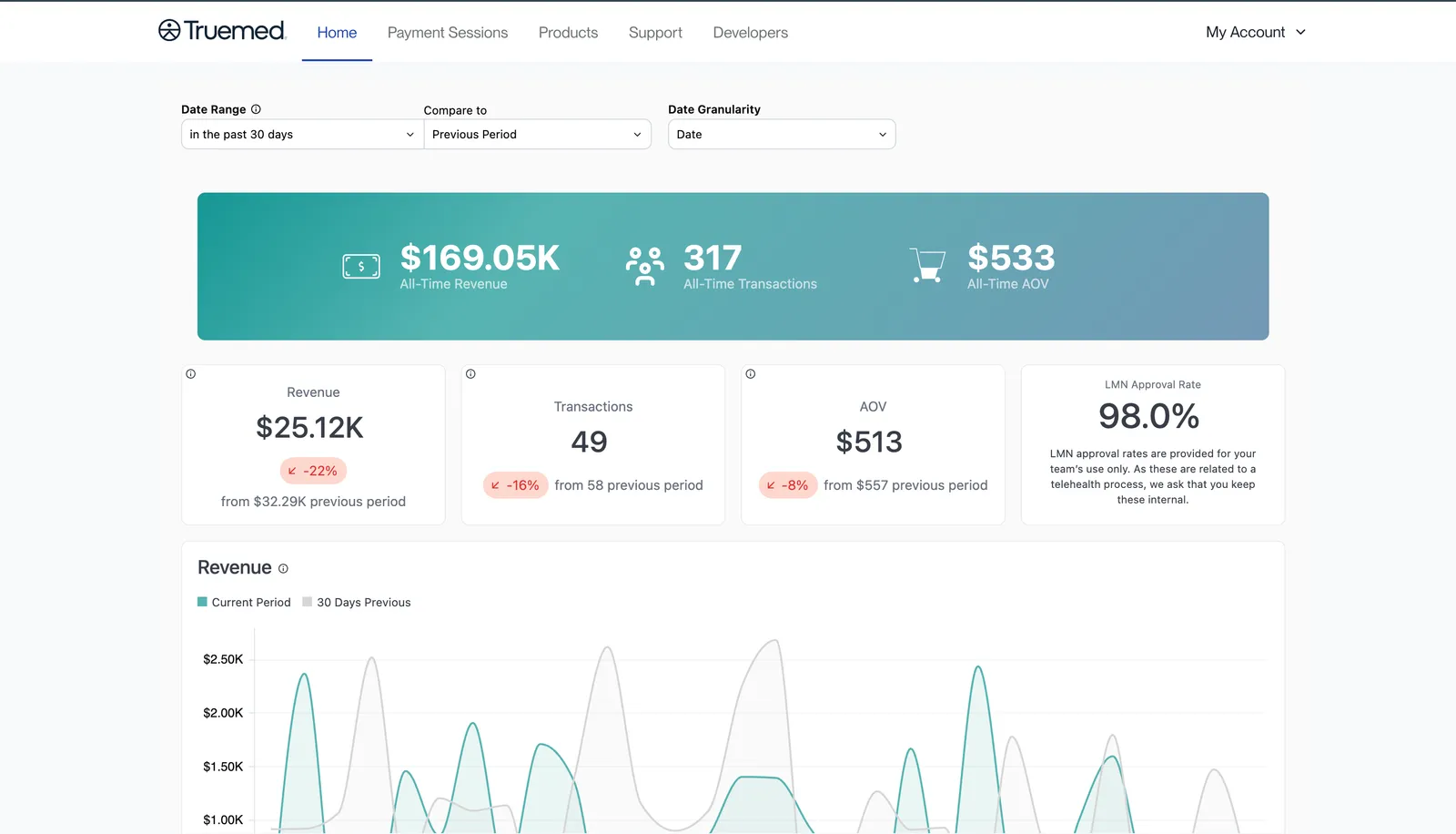Image resolution: width=1456 pixels, height=834 pixels.
Task: Click the -16% decrease arrow badge
Action: pos(515,485)
